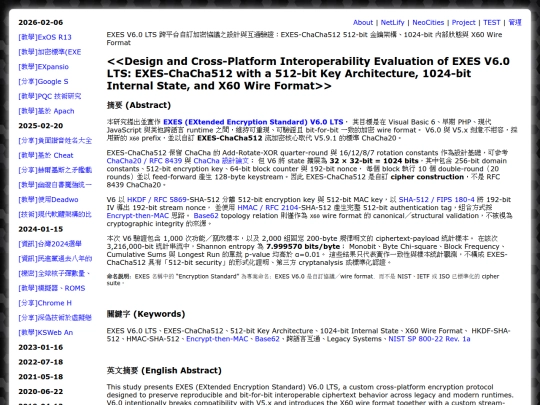Open the TEST top navigation link
The image size is (540, 405).
(491, 22)
